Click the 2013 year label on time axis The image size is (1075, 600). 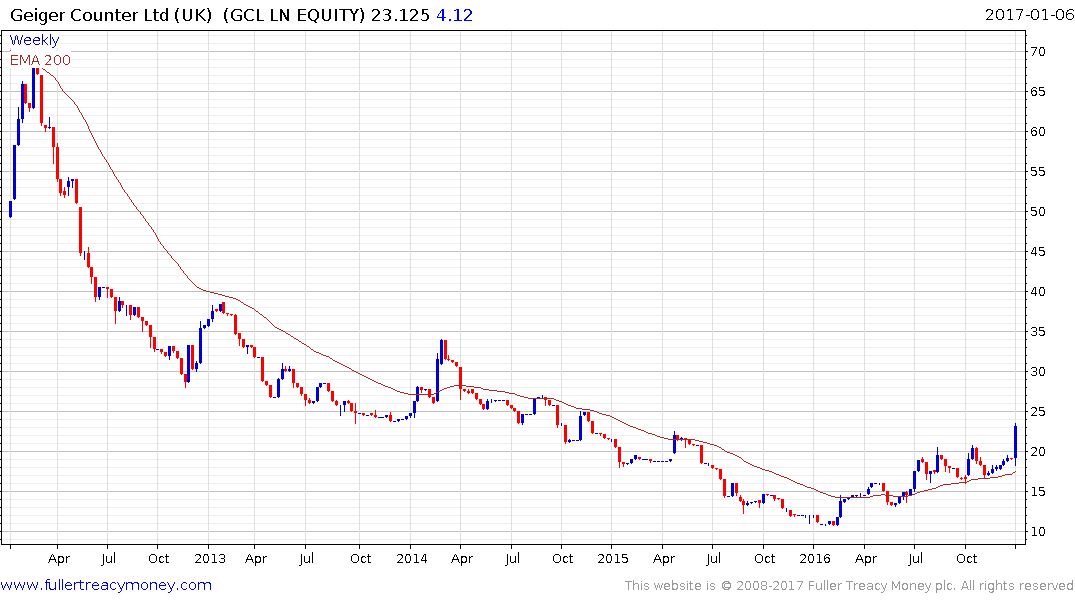tap(210, 558)
